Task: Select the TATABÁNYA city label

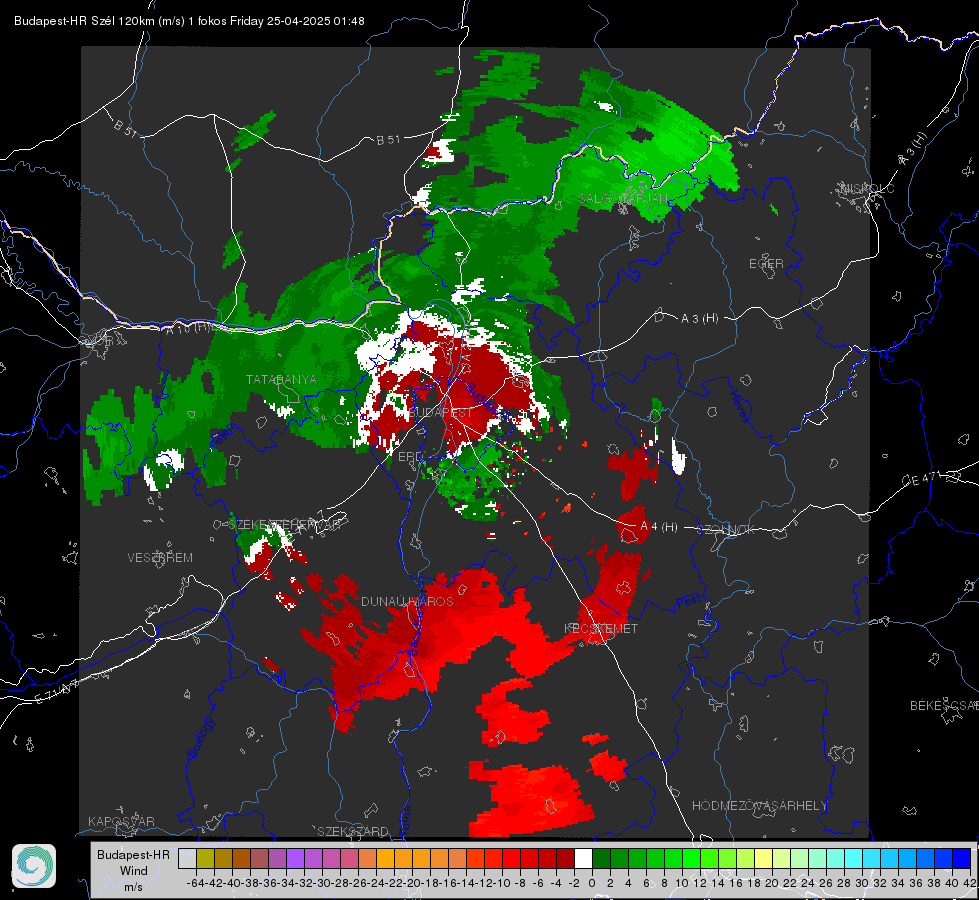Action: pos(281,380)
